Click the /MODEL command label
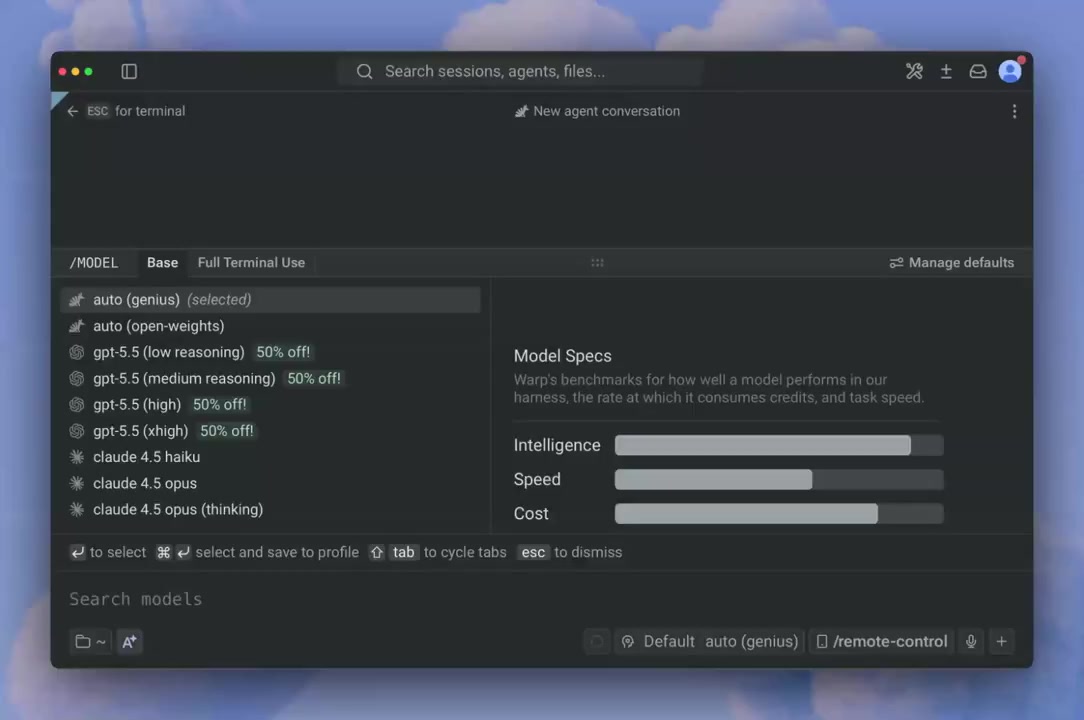Viewport: 1084px width, 720px height. pyautogui.click(x=93, y=263)
